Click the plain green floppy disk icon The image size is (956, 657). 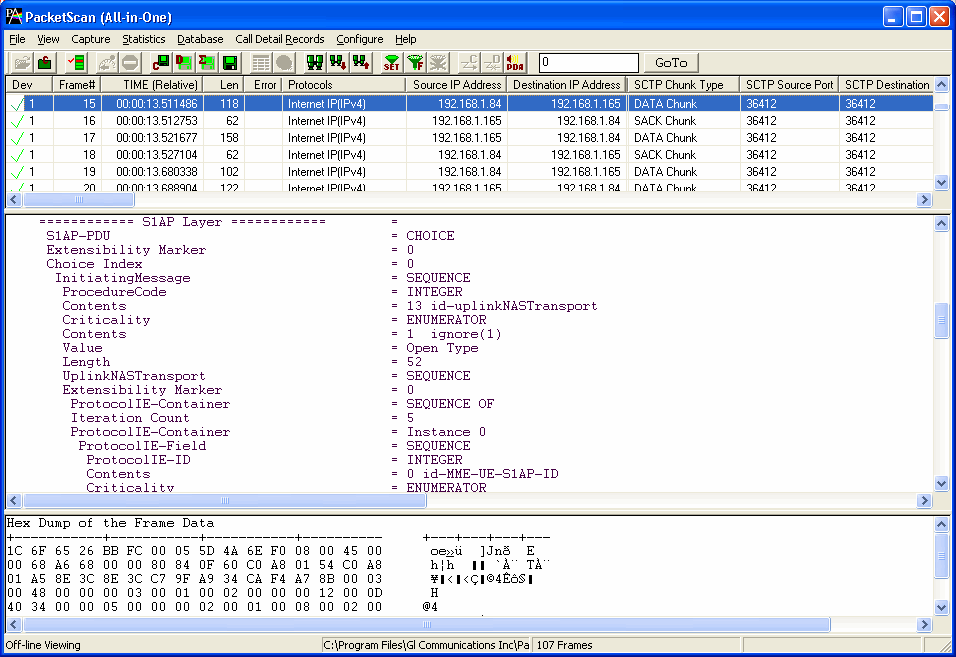pyautogui.click(x=230, y=63)
